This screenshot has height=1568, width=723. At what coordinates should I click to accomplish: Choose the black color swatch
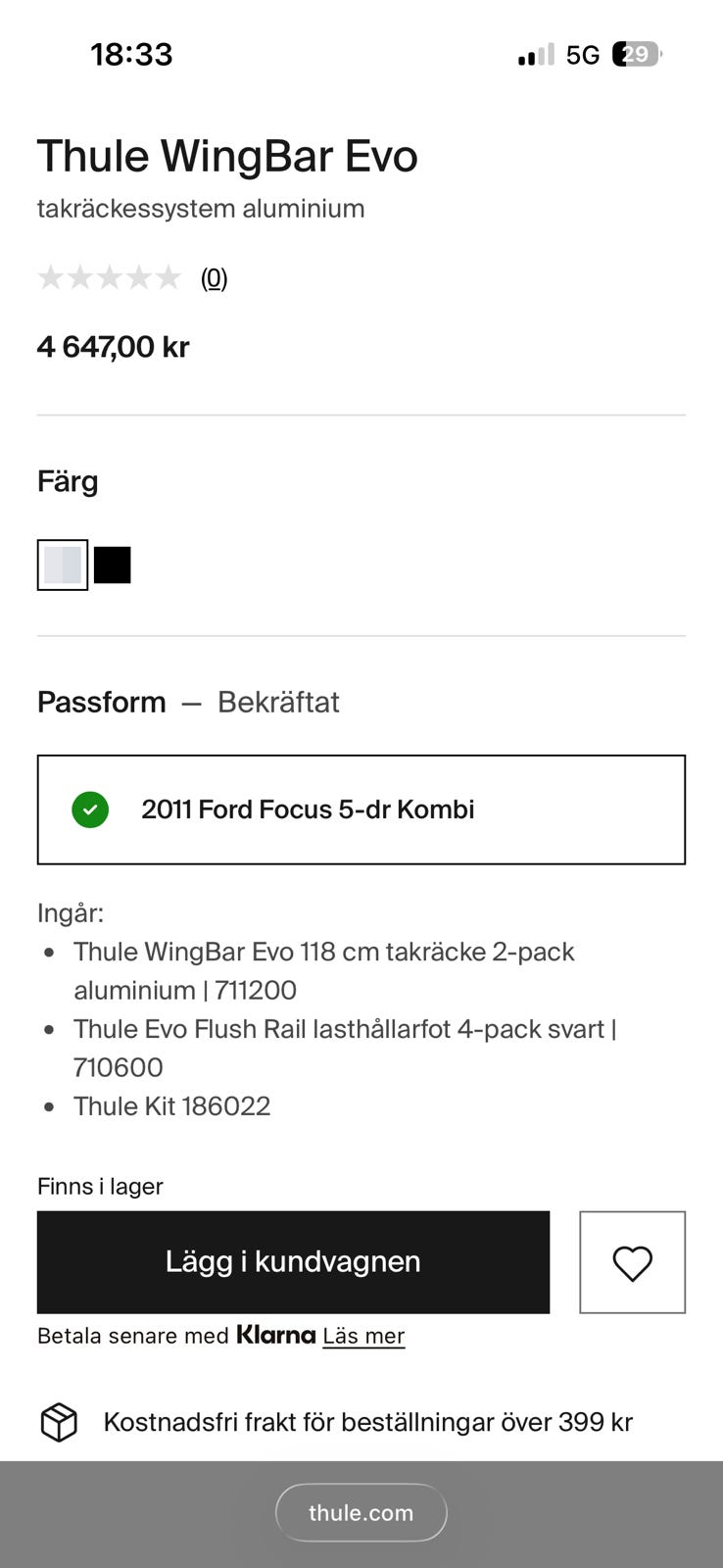pyautogui.click(x=113, y=564)
